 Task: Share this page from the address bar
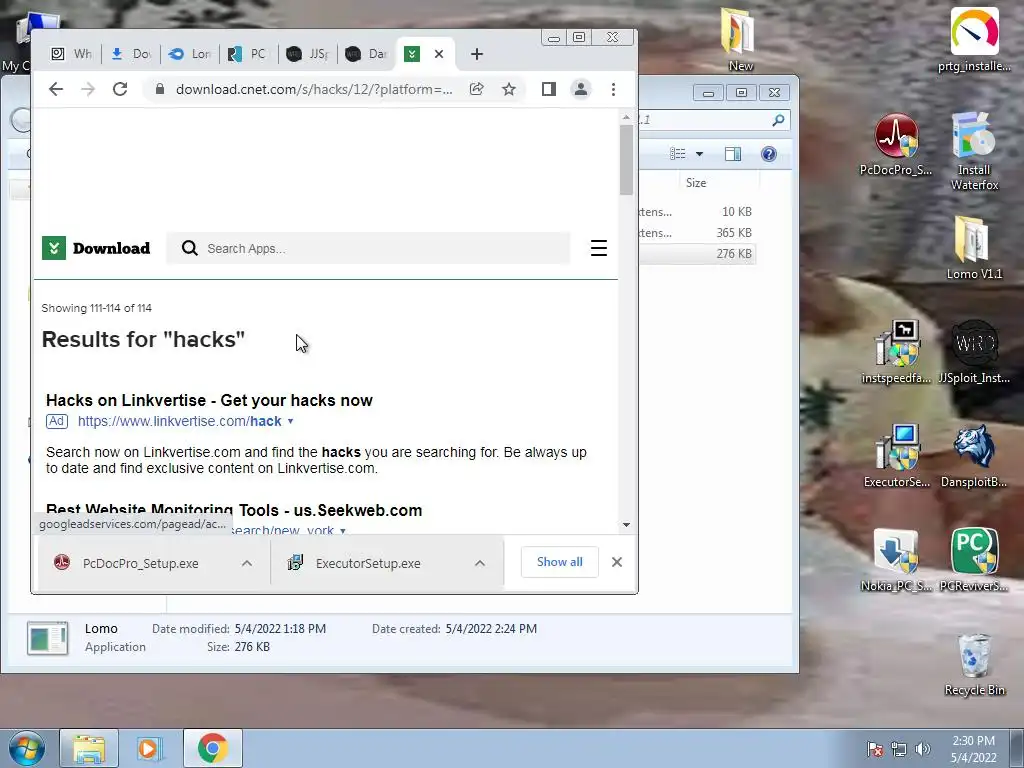point(477,89)
